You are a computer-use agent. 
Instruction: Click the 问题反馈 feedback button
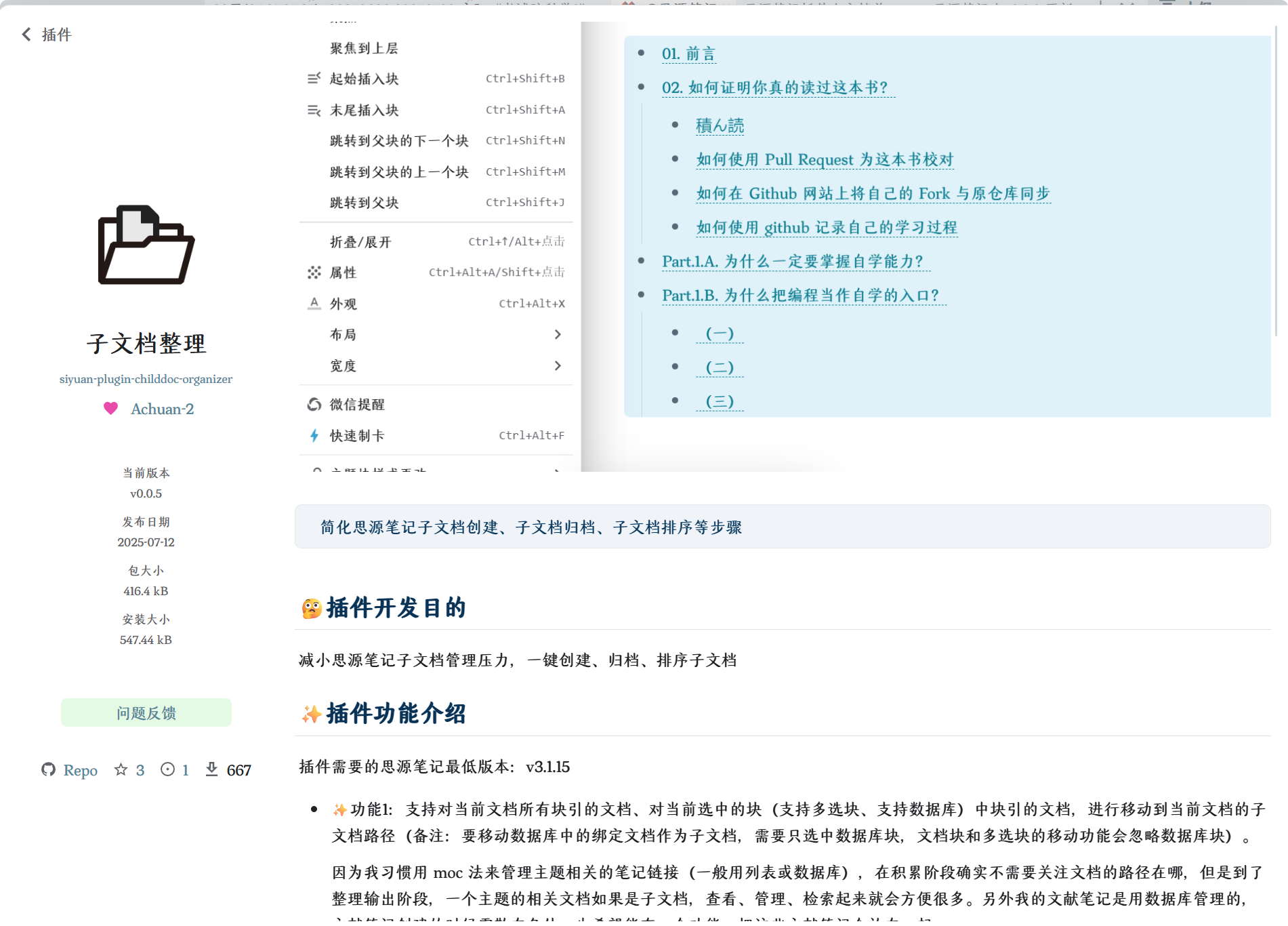click(x=146, y=712)
